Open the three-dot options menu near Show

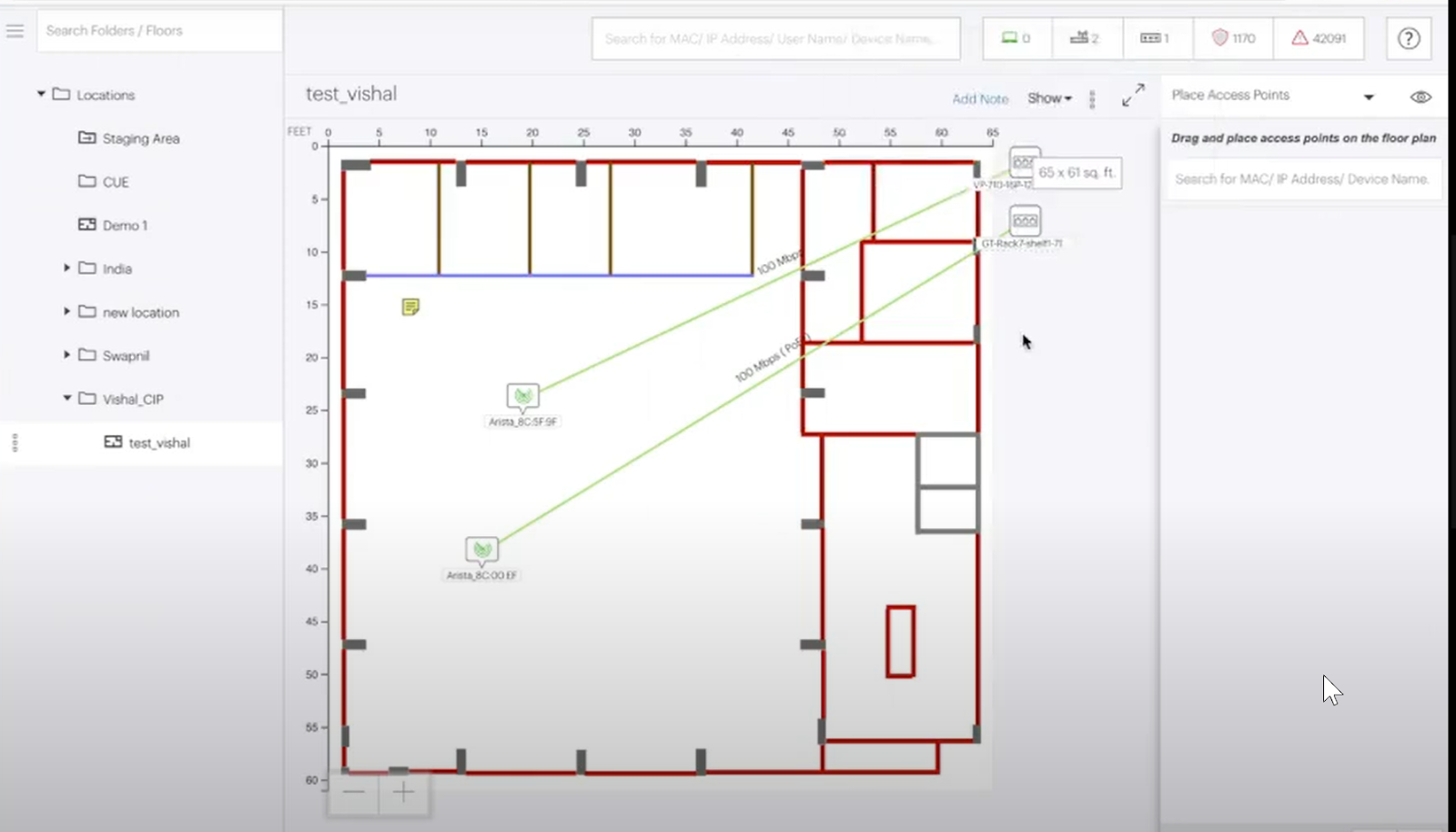pyautogui.click(x=1091, y=97)
